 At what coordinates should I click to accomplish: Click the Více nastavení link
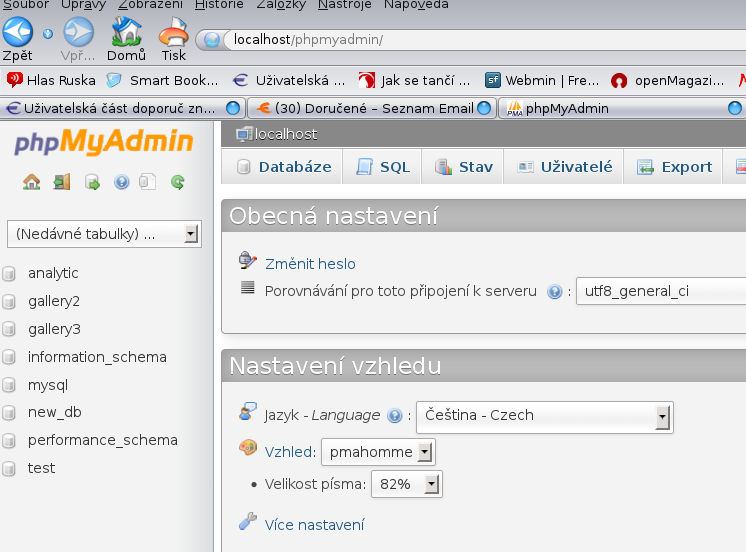314,525
